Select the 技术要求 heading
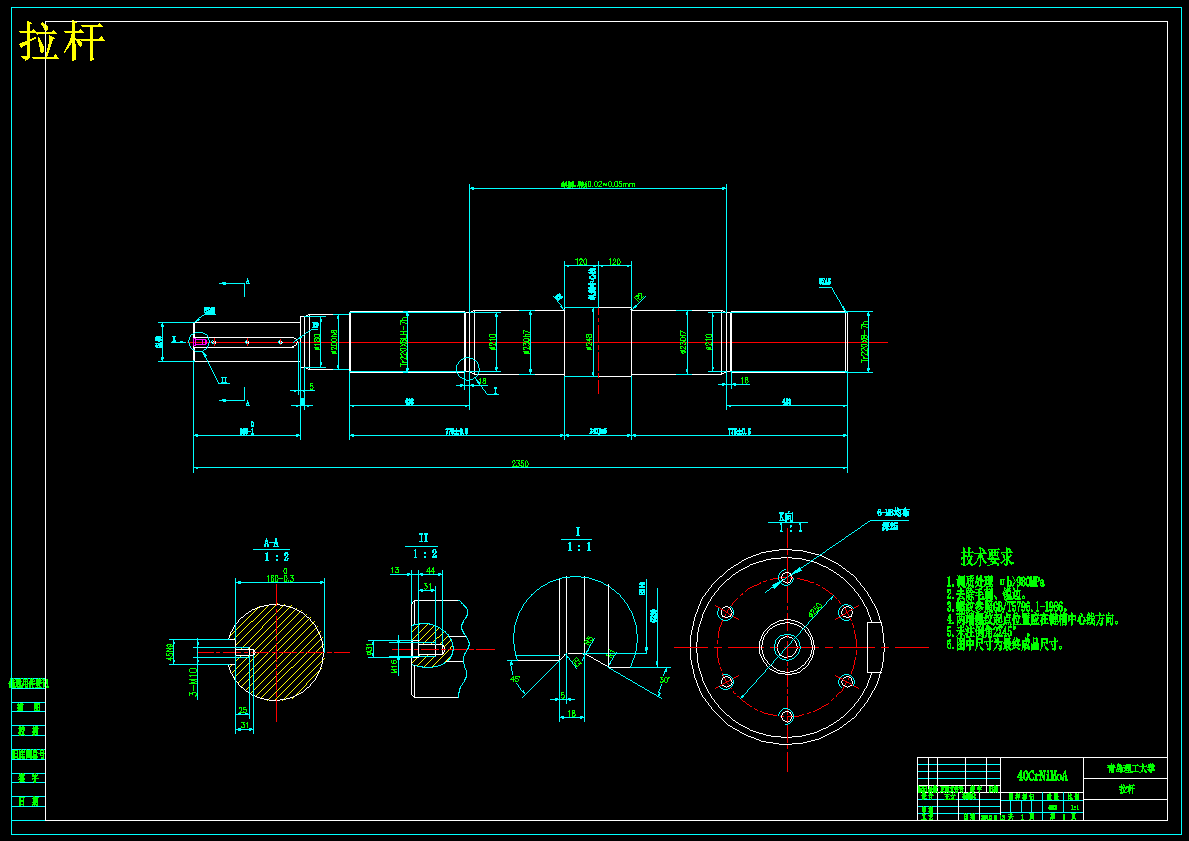The image size is (1189, 841). tap(987, 557)
